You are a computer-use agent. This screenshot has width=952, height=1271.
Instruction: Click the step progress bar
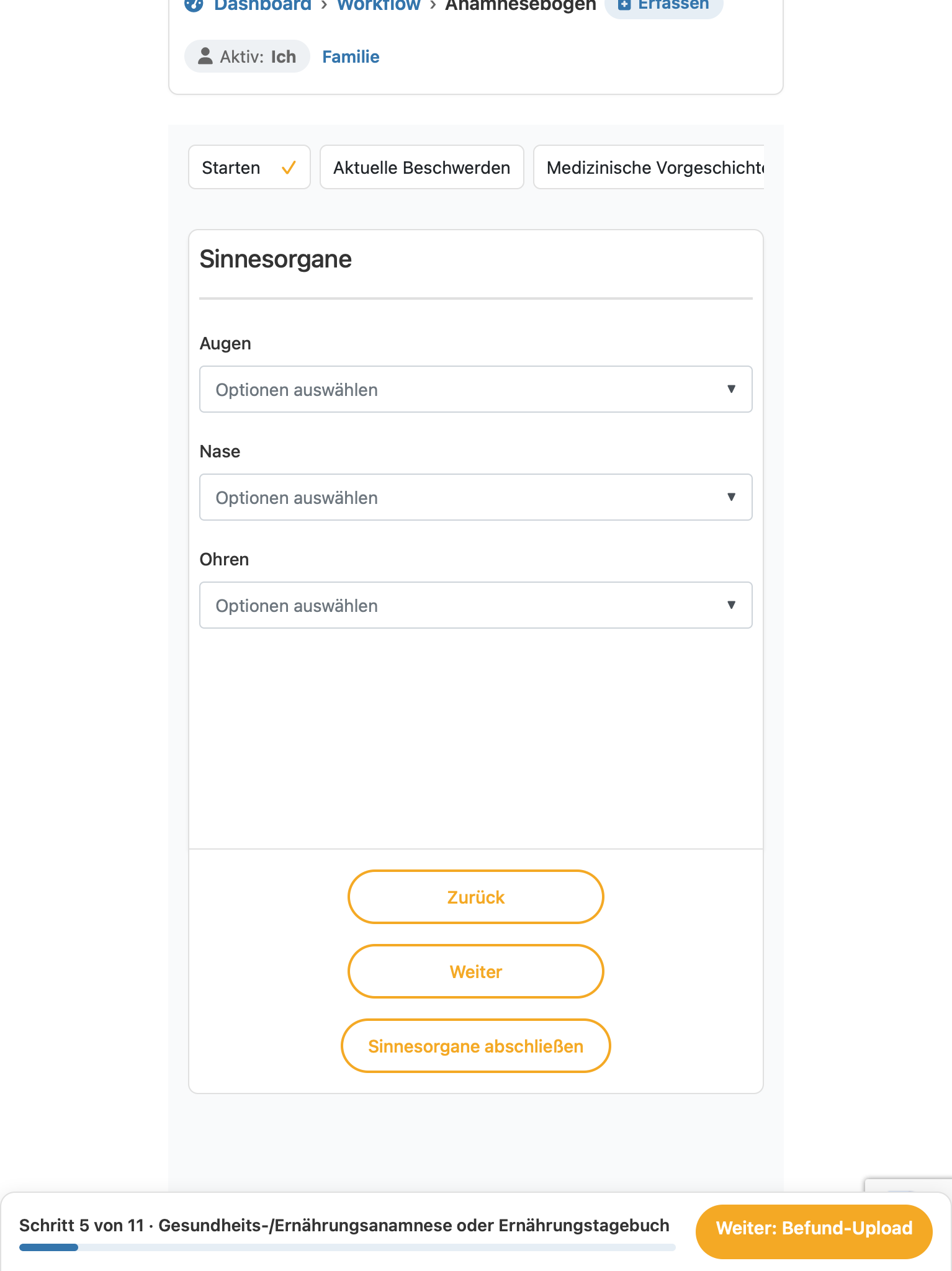coord(347,1247)
